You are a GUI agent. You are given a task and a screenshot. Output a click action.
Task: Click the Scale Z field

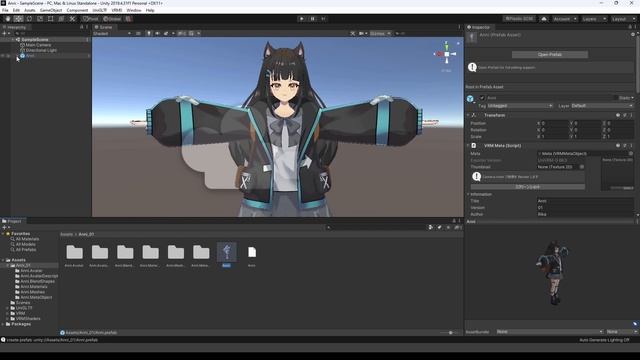pyautogui.click(x=620, y=136)
